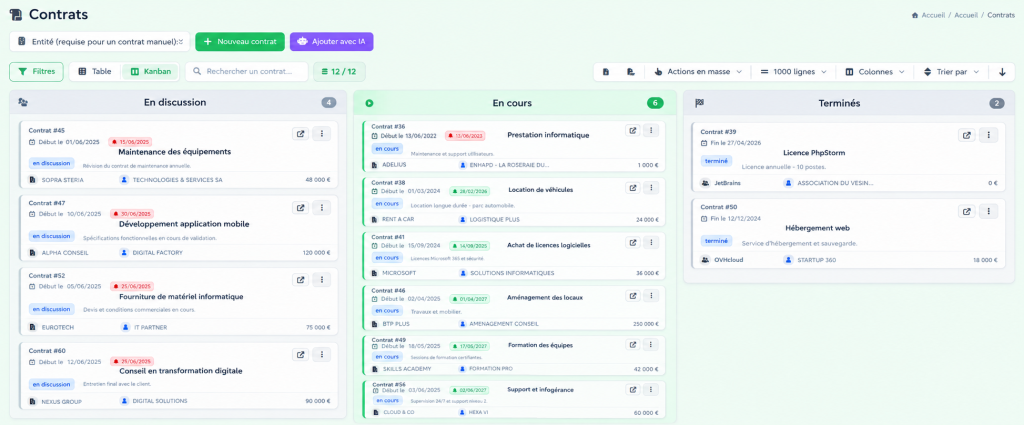1024x425 pixels.
Task: Open Contrat #36 external link icon
Action: point(632,130)
